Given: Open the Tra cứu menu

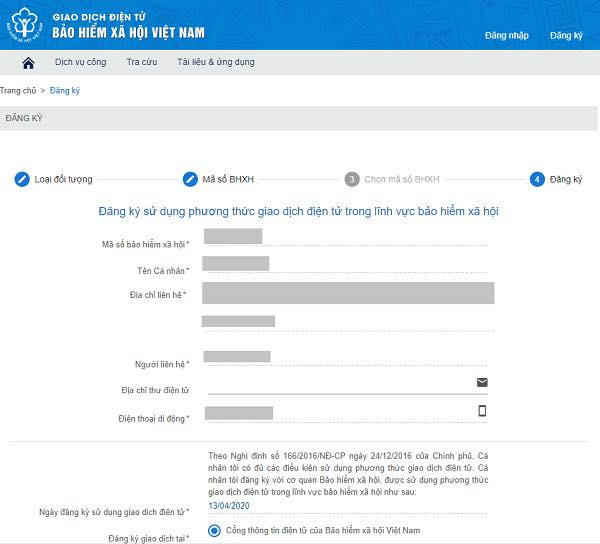Looking at the screenshot, I should (x=142, y=62).
